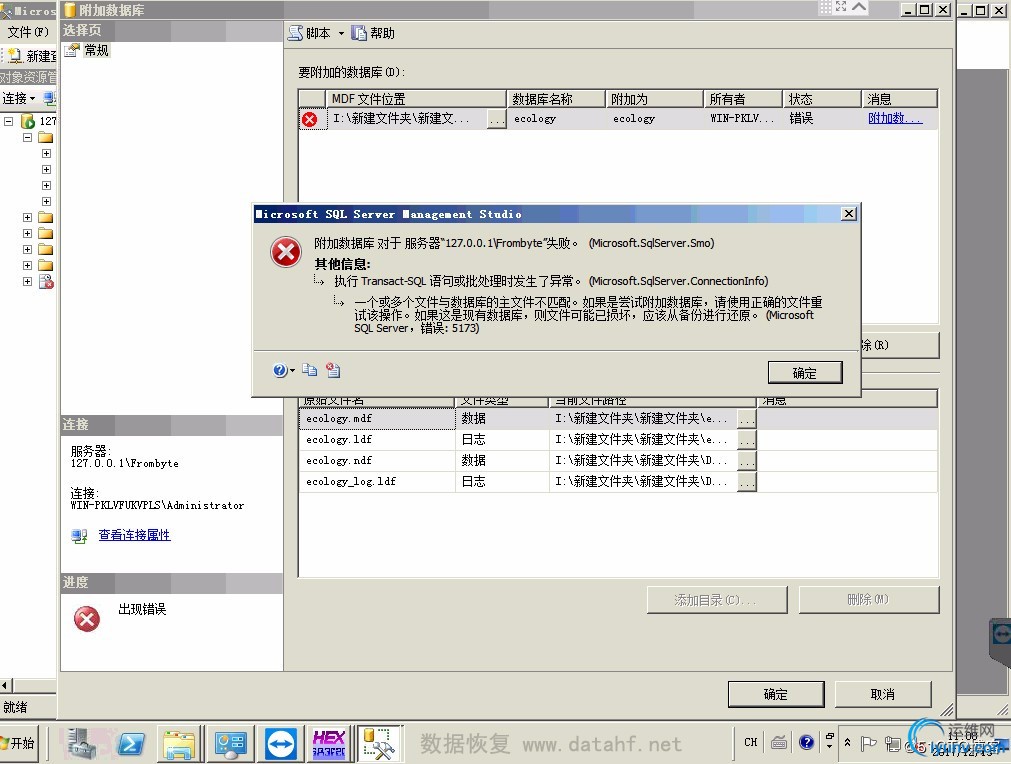
Task: Click the Object Explorer scrollbar left arrow
Action: 5,685
